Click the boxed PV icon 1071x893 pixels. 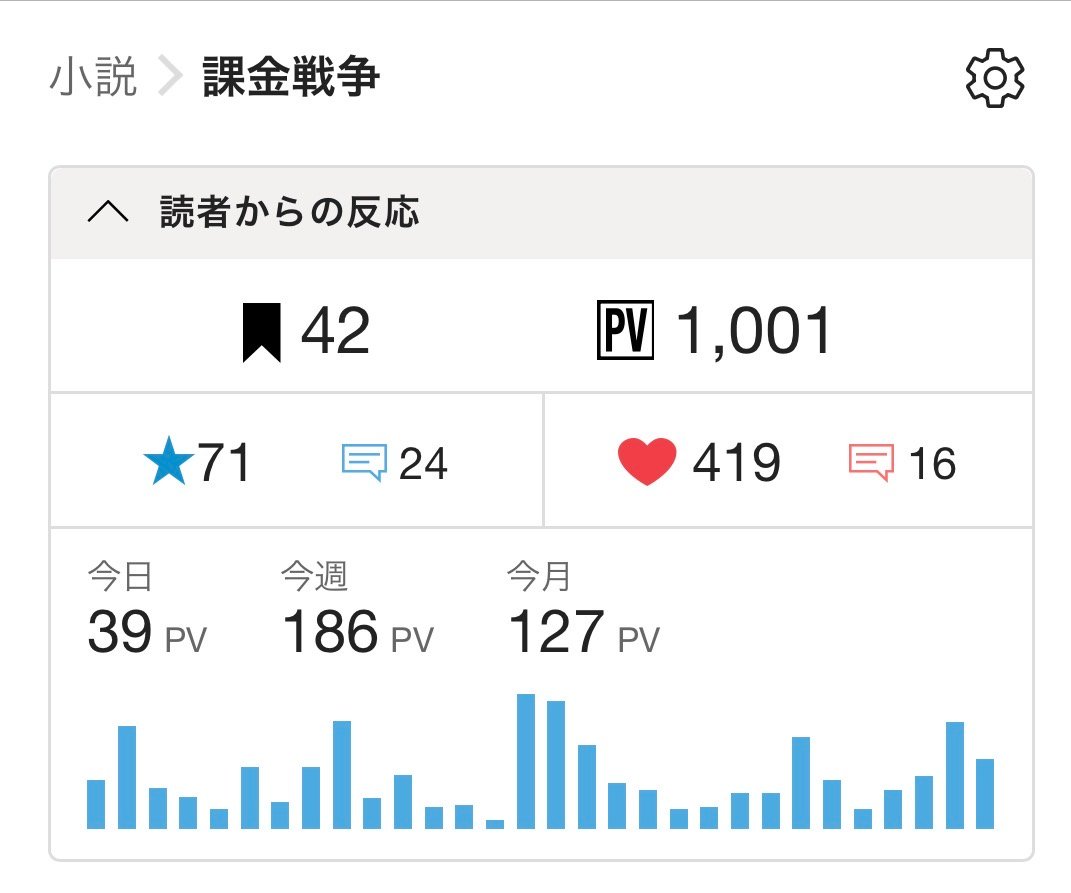click(x=624, y=333)
